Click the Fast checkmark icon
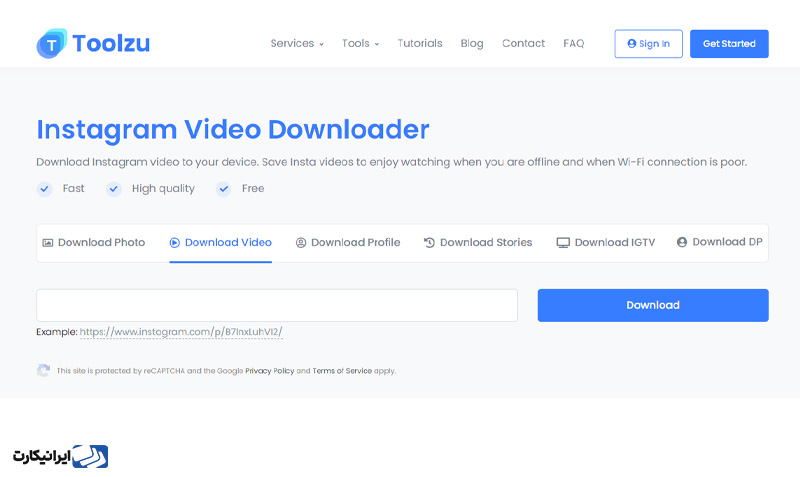Image resolution: width=800 pixels, height=477 pixels. 44,189
